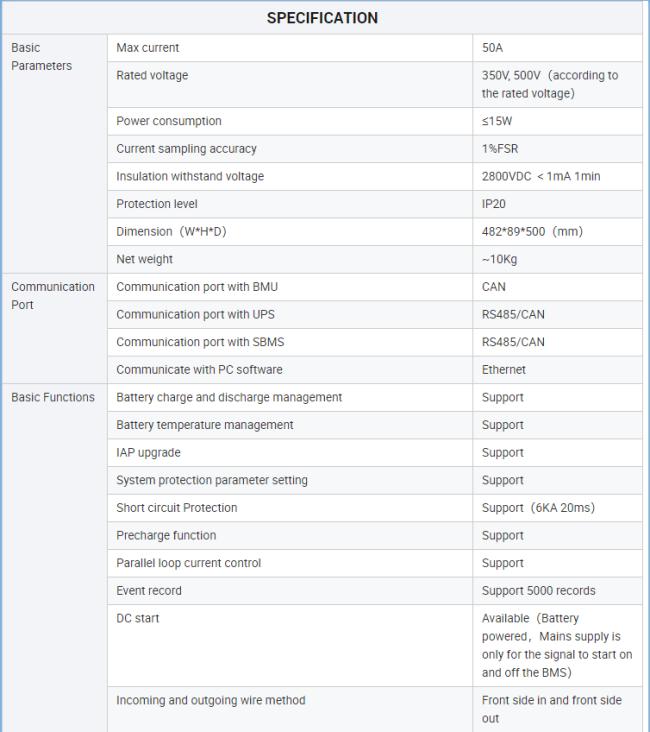650x732 pixels.
Task: Select the 50A value cell
Action: pyautogui.click(x=494, y=48)
